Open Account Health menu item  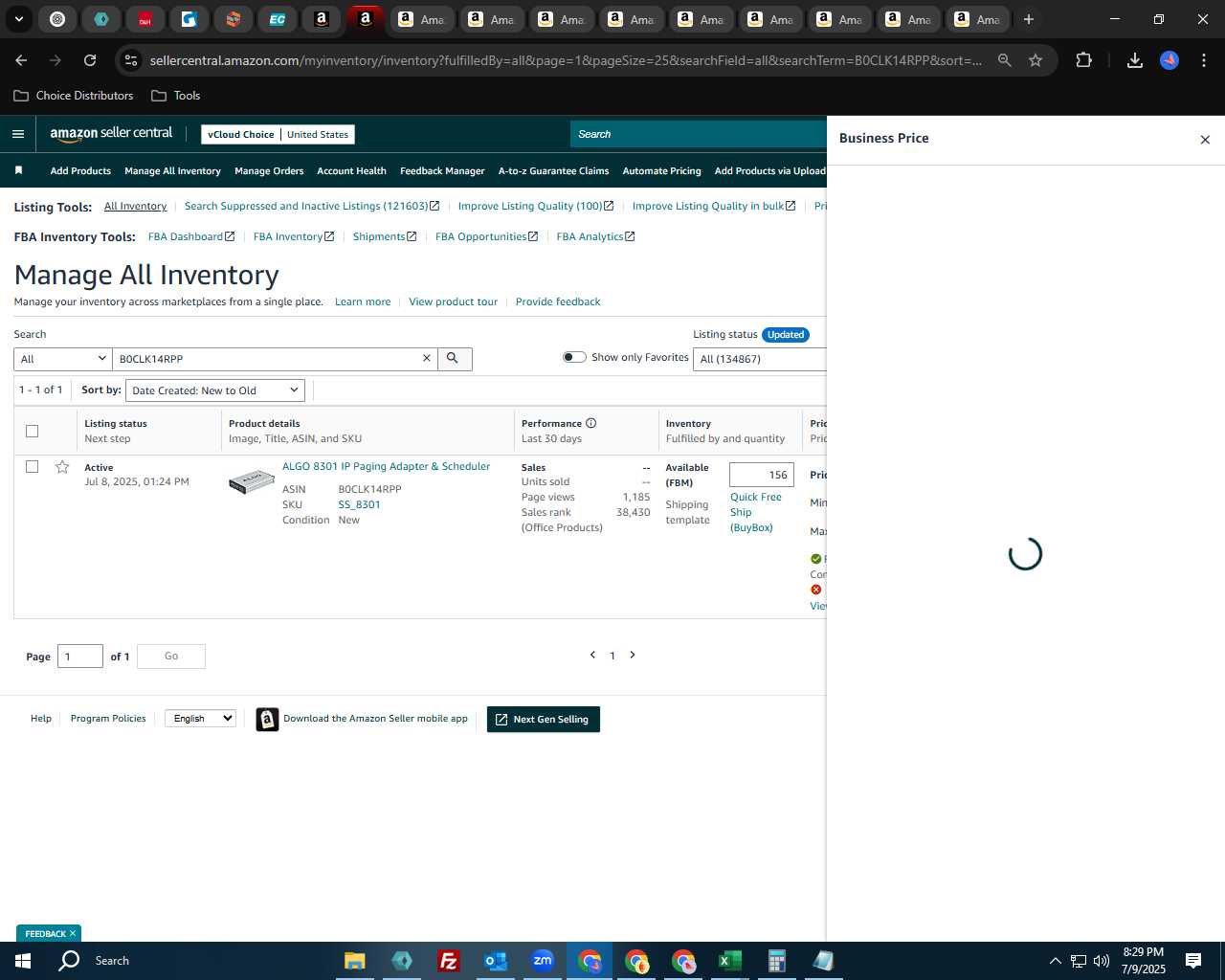(351, 171)
